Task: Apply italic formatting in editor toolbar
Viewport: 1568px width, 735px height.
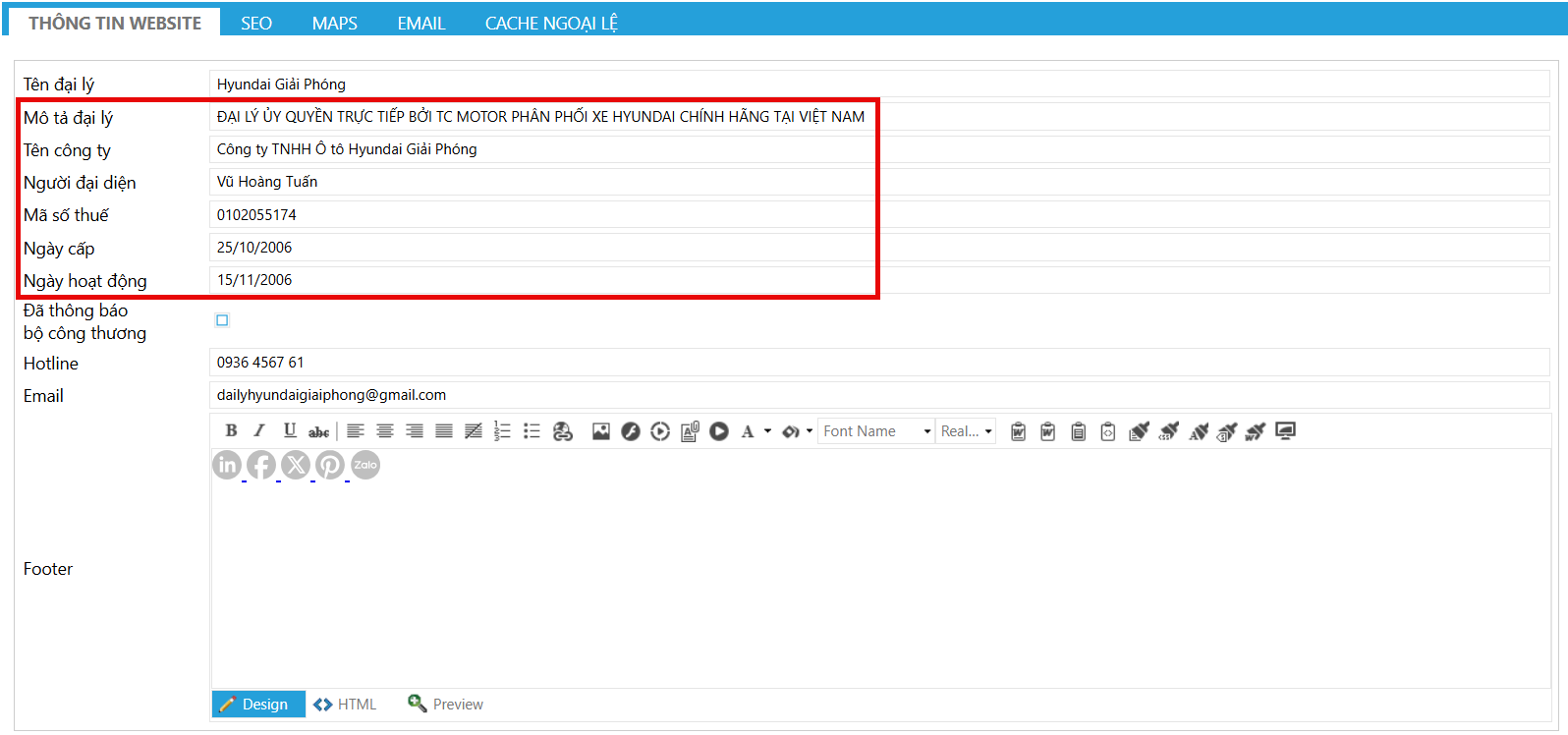Action: click(x=259, y=430)
